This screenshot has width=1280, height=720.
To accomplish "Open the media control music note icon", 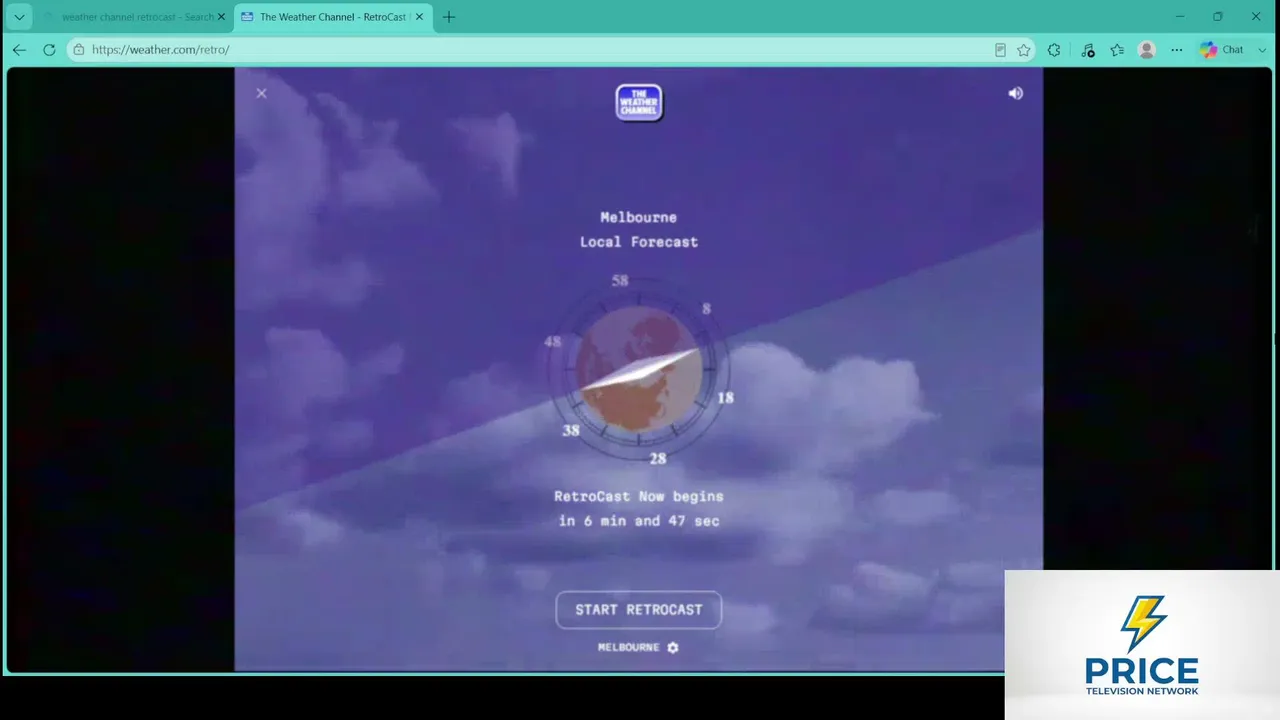I will coord(1088,50).
